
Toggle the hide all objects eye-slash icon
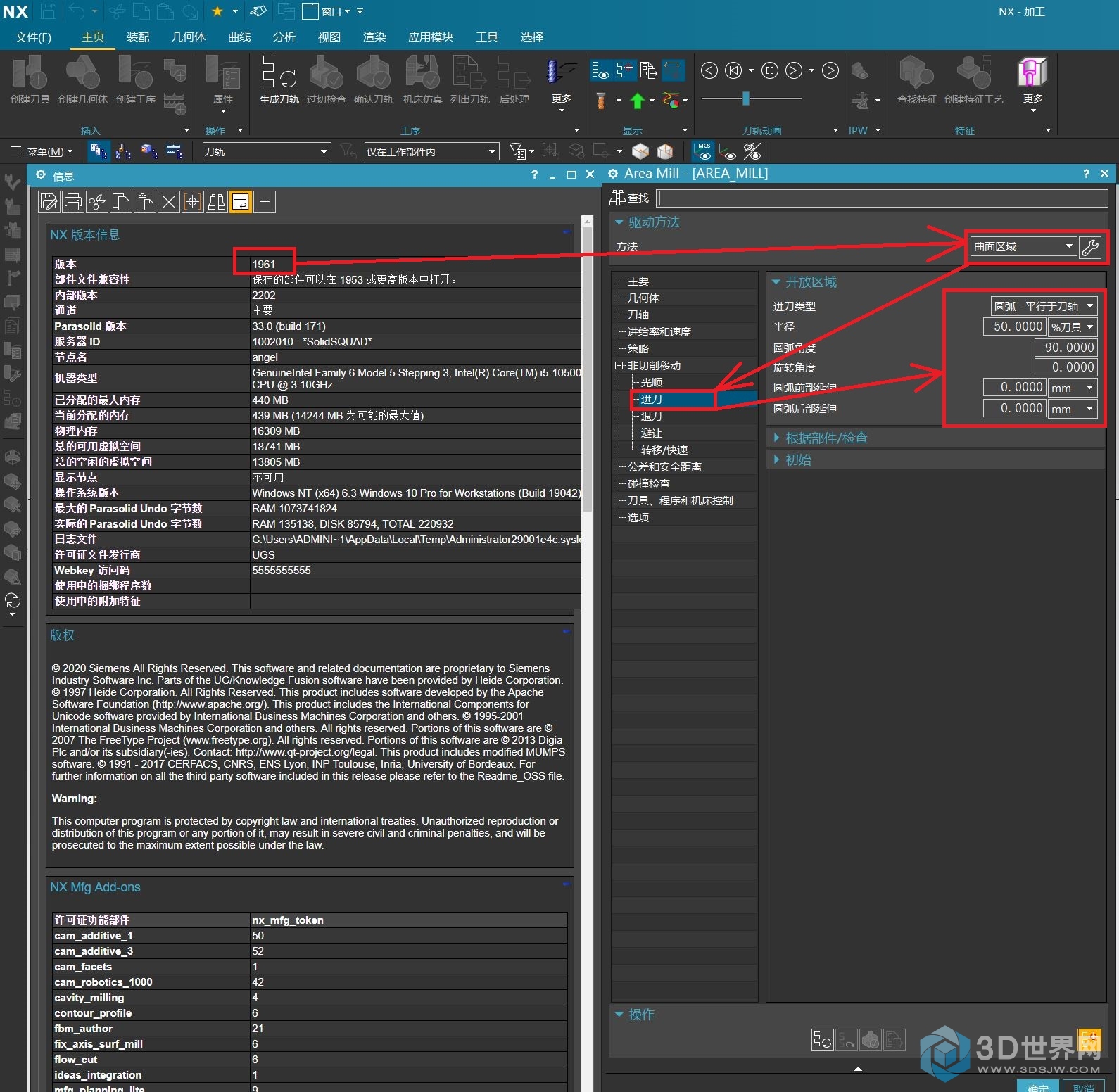tap(752, 151)
